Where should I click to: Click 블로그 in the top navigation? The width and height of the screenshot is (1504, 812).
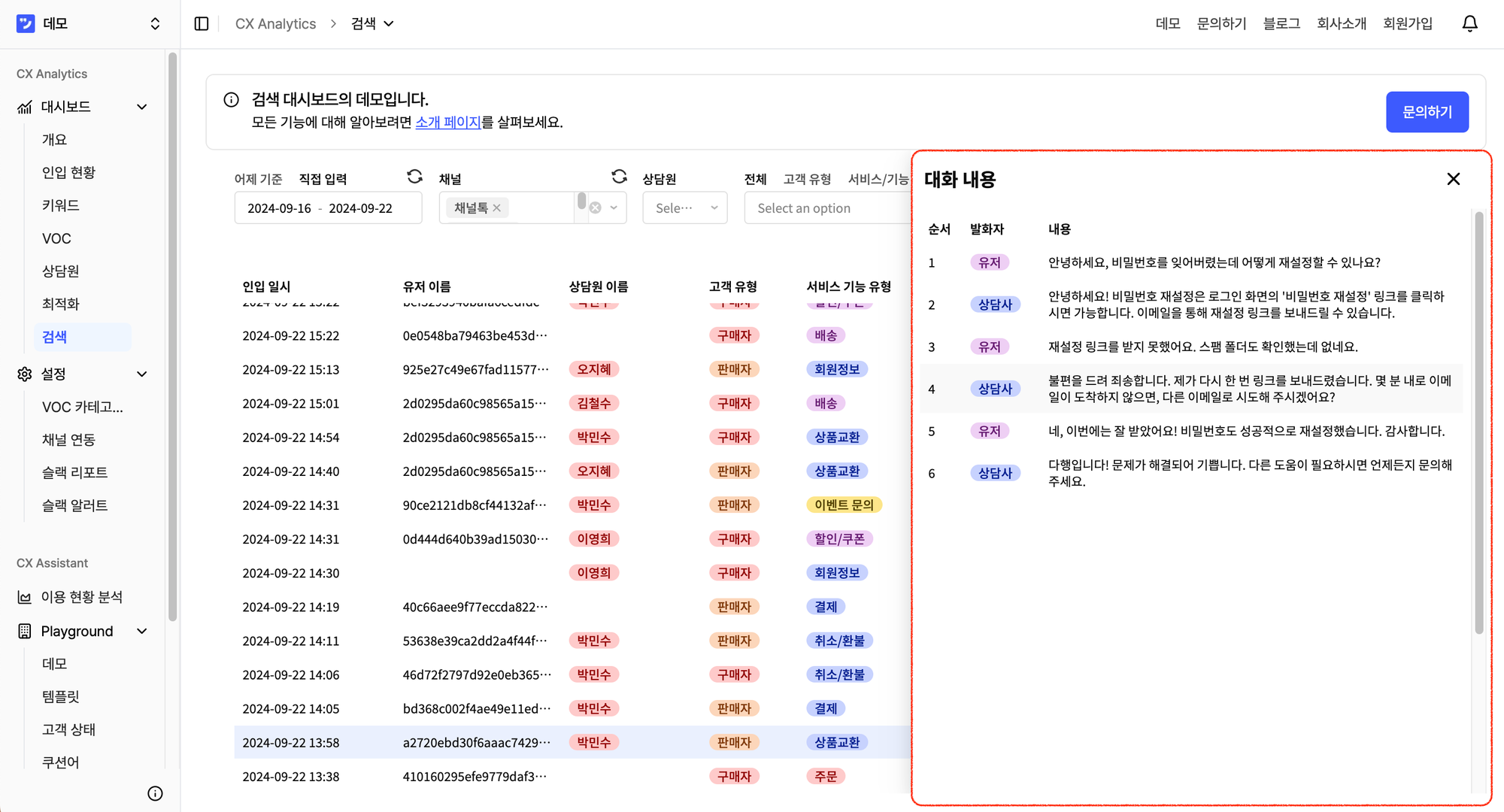(x=1281, y=23)
